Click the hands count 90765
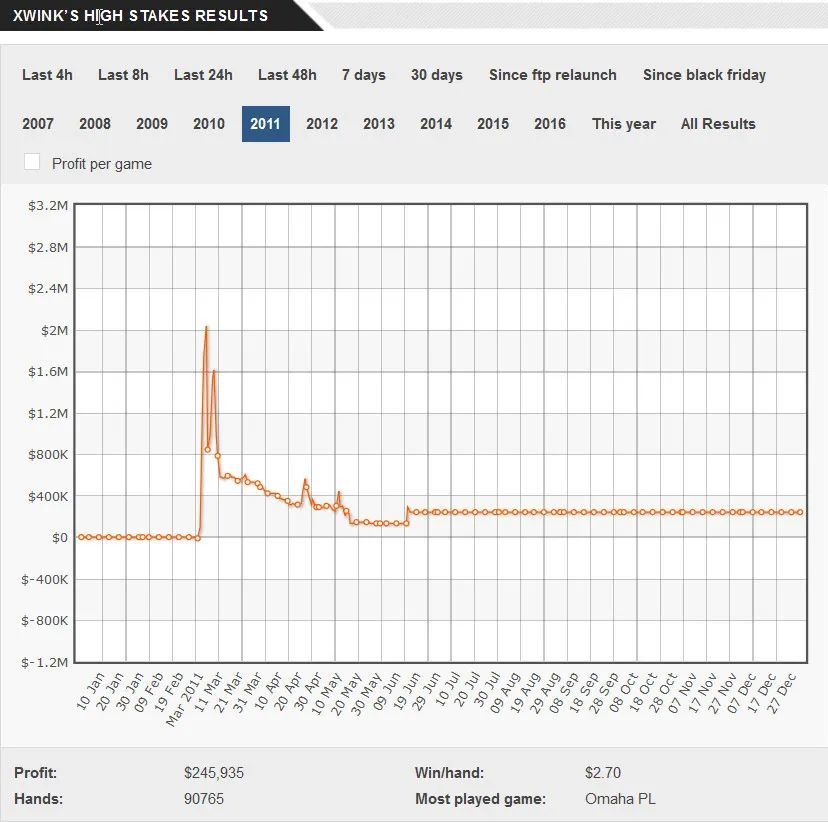828x822 pixels. coord(204,798)
